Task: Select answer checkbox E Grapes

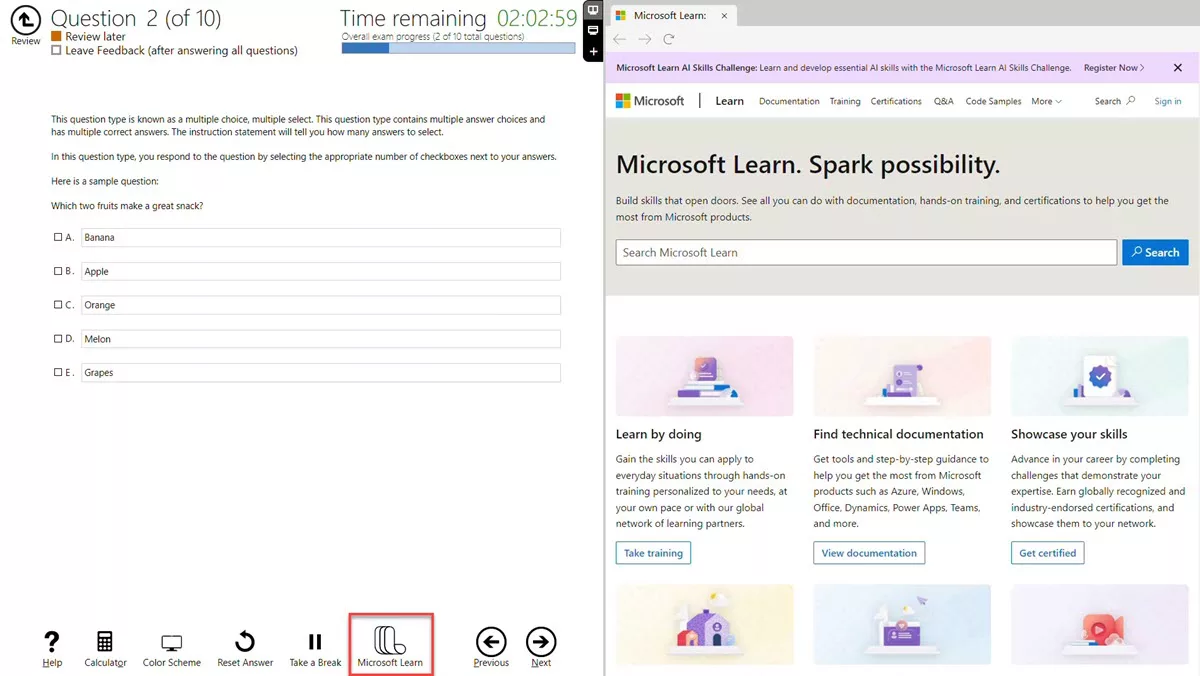Action: click(x=58, y=372)
